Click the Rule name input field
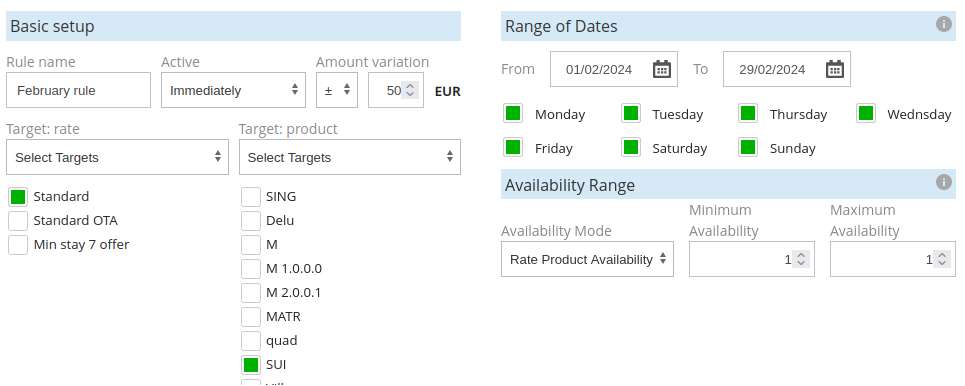The width and height of the screenshot is (965, 386). tap(78, 90)
